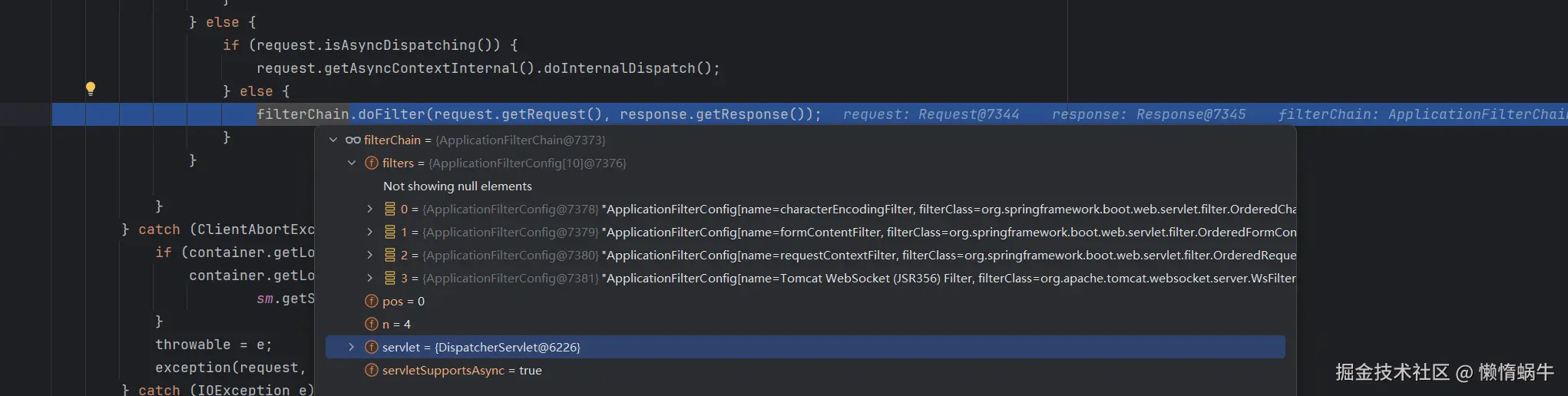Click the field icon next to filters
1568x396 pixels.
372,163
